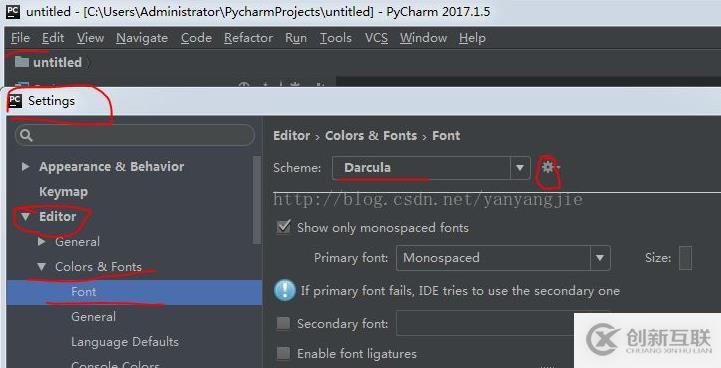The height and width of the screenshot is (368, 721).
Task: Click the blue info exclamation icon
Action: click(285, 290)
